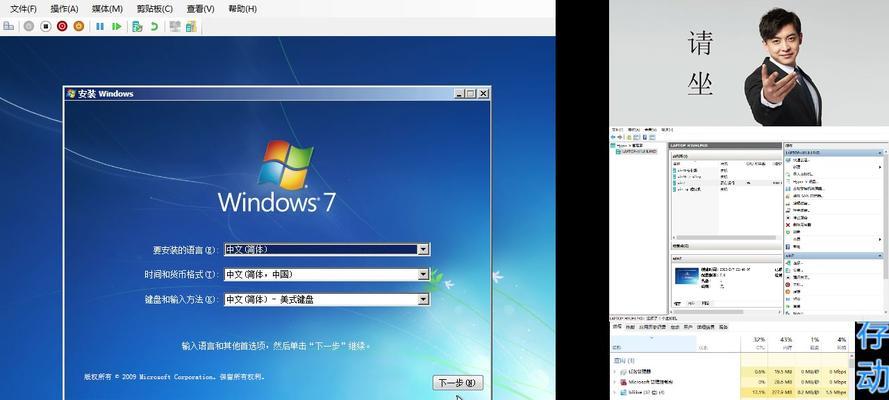Click the 4% network column header
The height and width of the screenshot is (400, 889).
(x=835, y=343)
